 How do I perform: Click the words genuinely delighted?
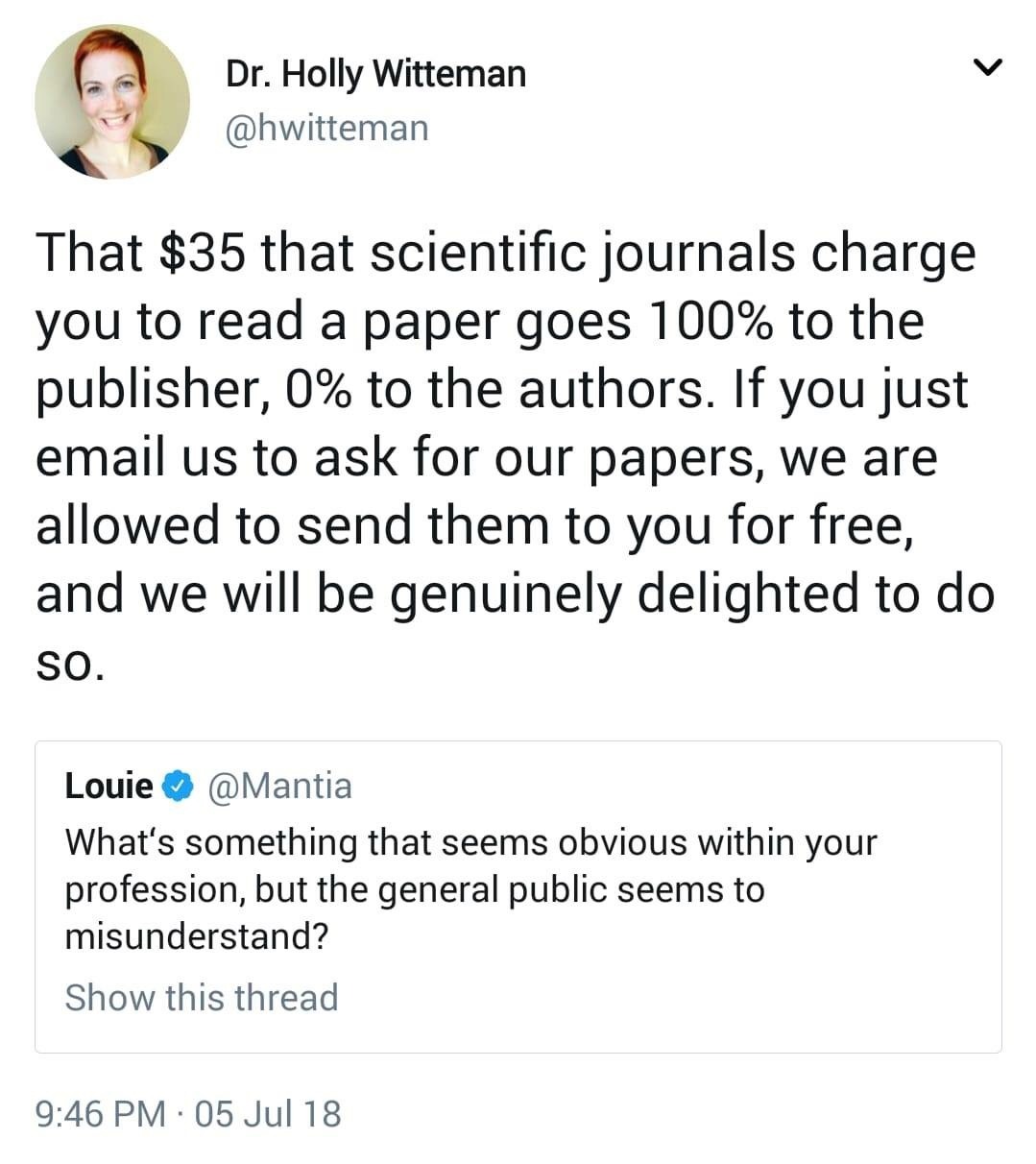(628, 594)
